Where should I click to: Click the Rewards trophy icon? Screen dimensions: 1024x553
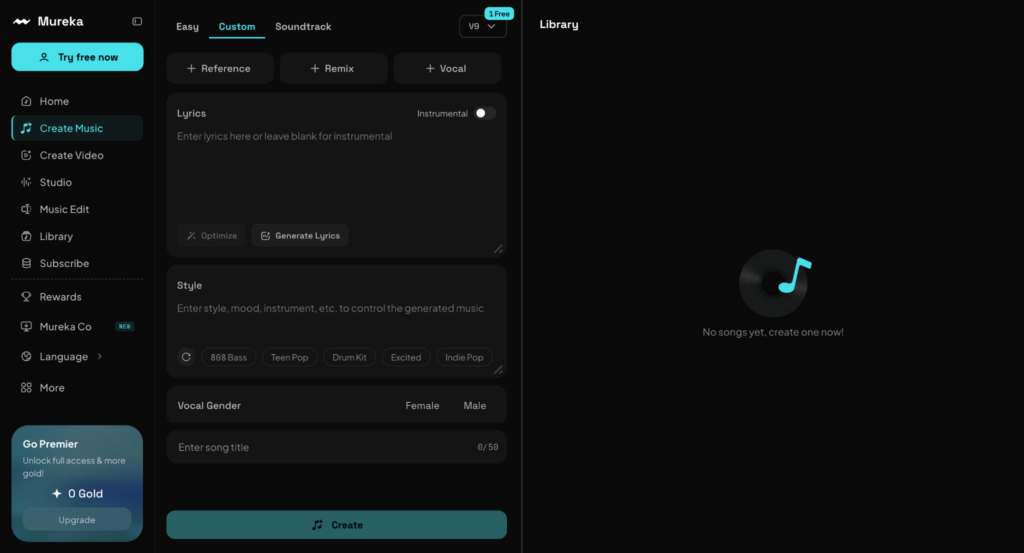tap(26, 296)
